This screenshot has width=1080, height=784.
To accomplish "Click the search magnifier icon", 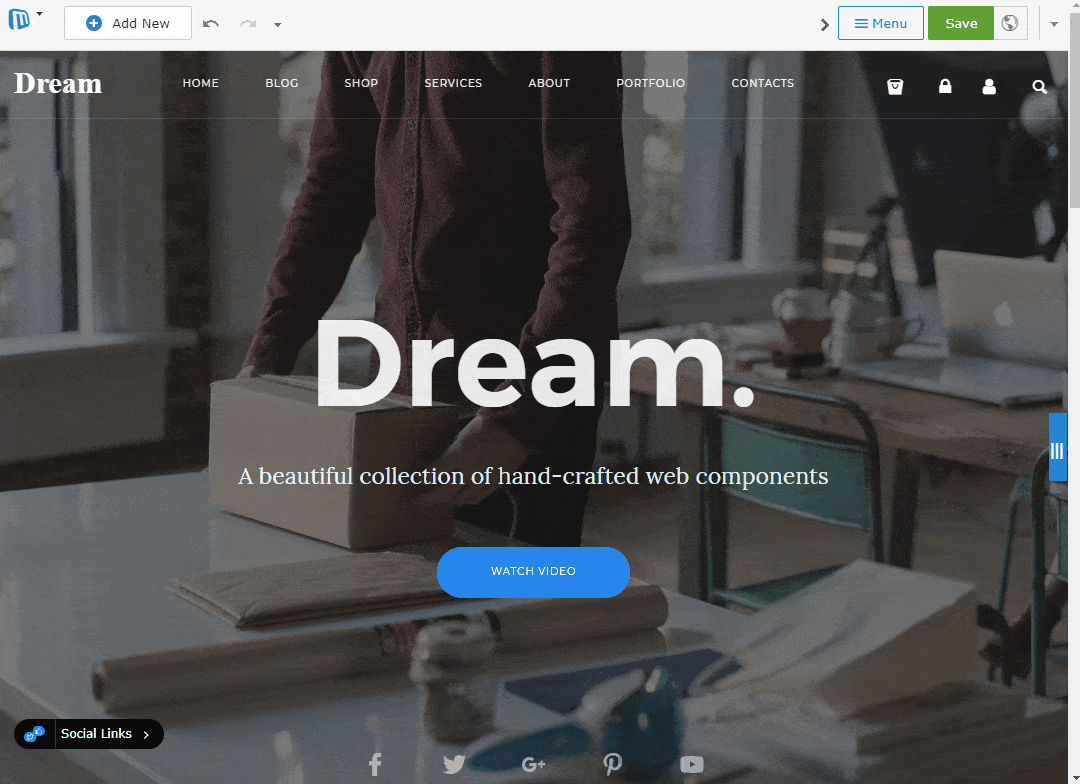I will coord(1039,87).
